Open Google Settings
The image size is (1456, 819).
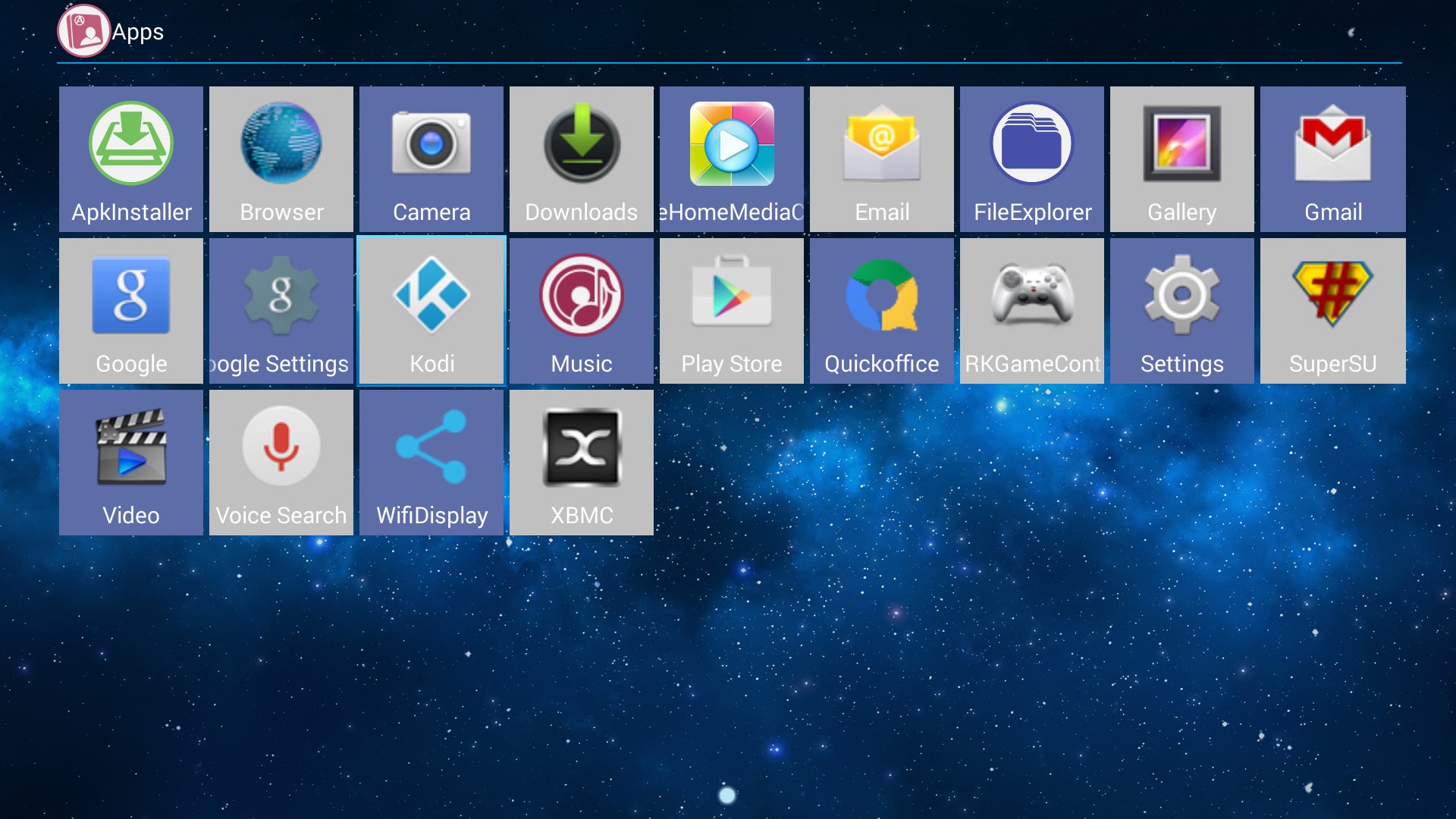(281, 311)
